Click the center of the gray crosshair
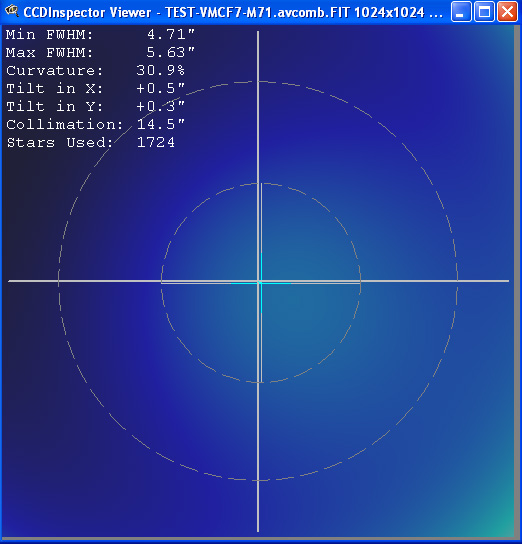 click(258, 281)
